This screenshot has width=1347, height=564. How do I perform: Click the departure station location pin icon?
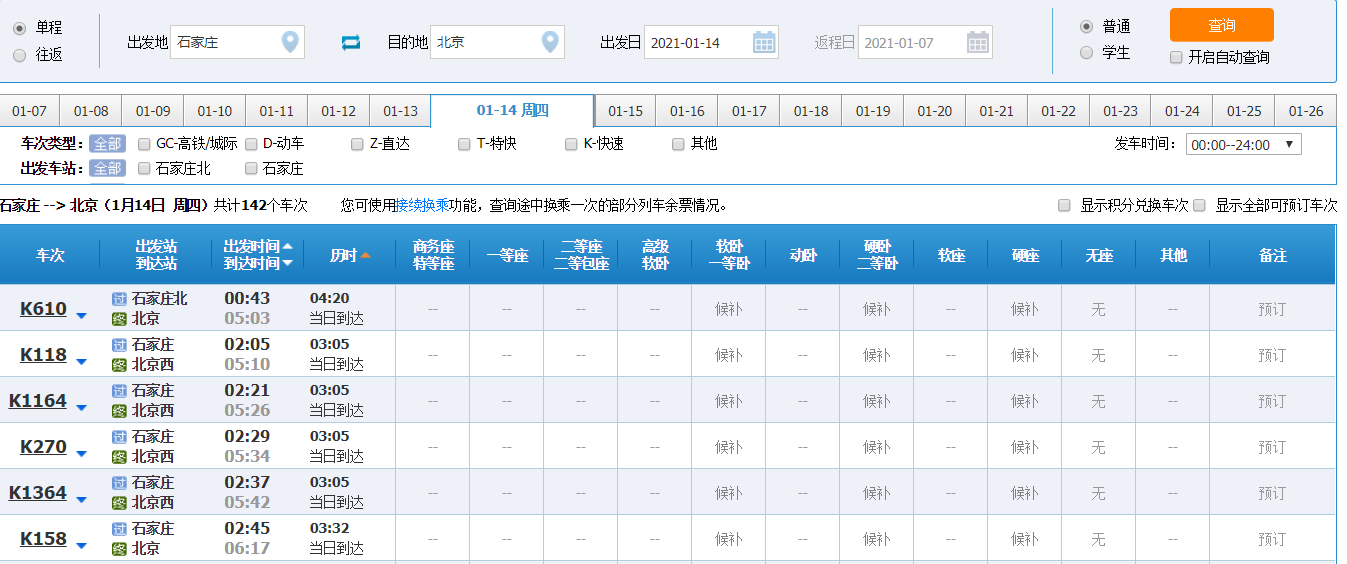(290, 42)
